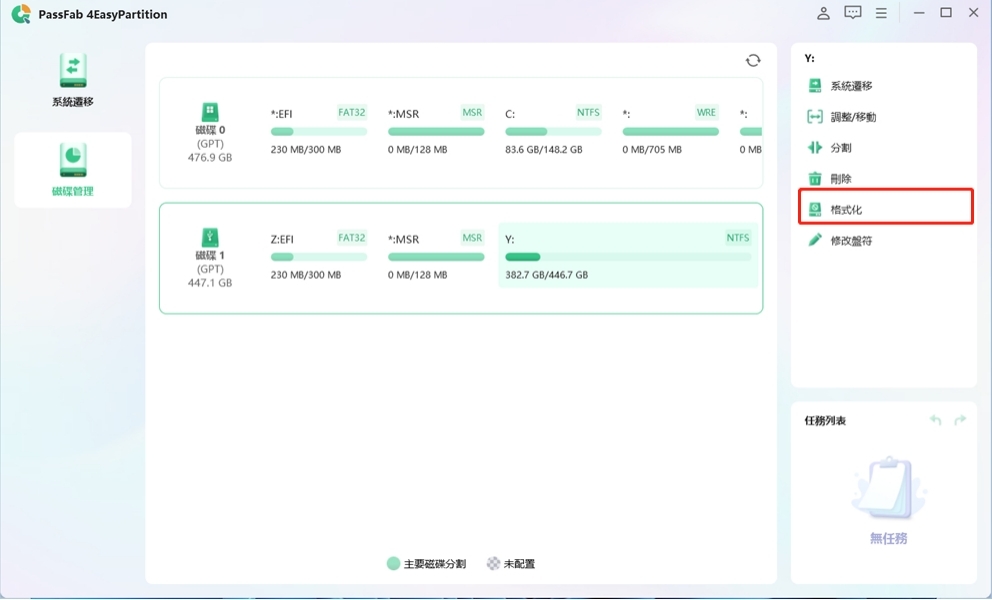Select 分割 to split the partition
The width and height of the screenshot is (992, 600).
840,148
